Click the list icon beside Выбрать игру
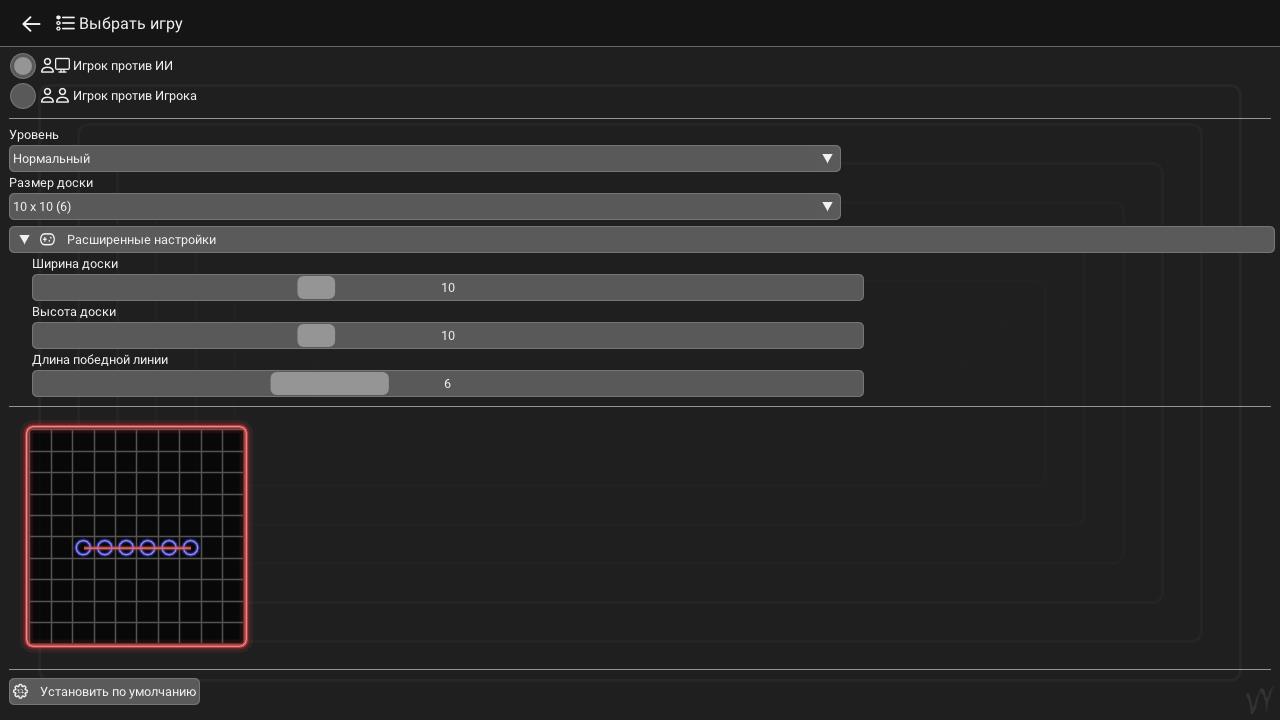The image size is (1280, 720). (65, 23)
